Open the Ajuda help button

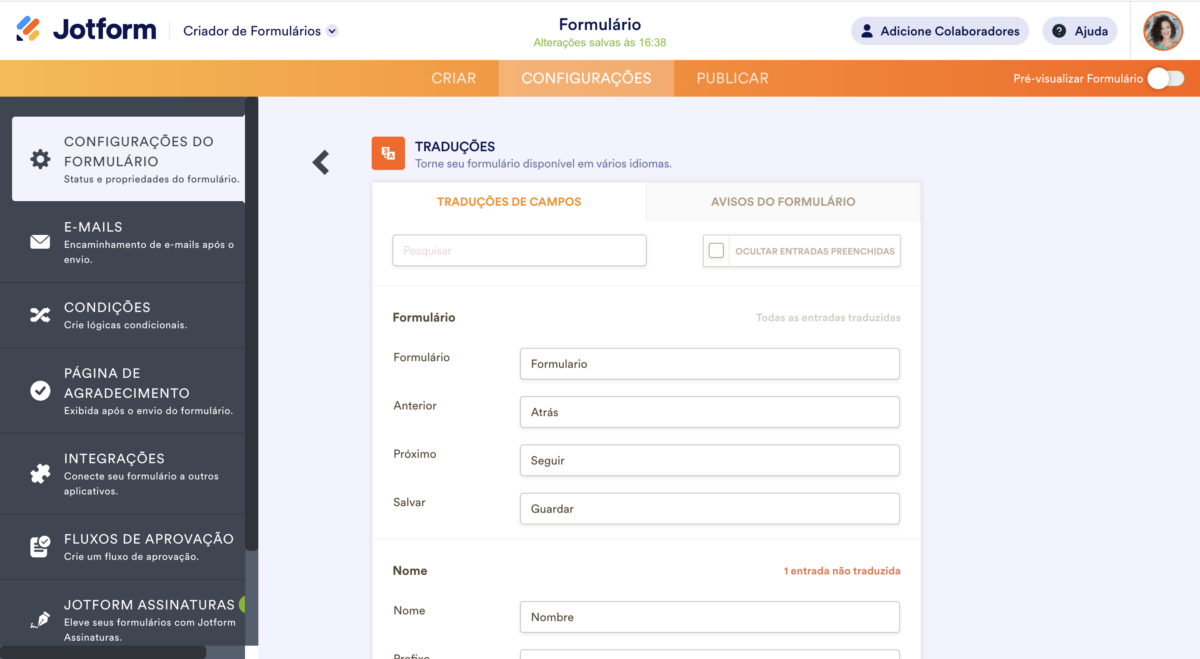[x=1080, y=31]
